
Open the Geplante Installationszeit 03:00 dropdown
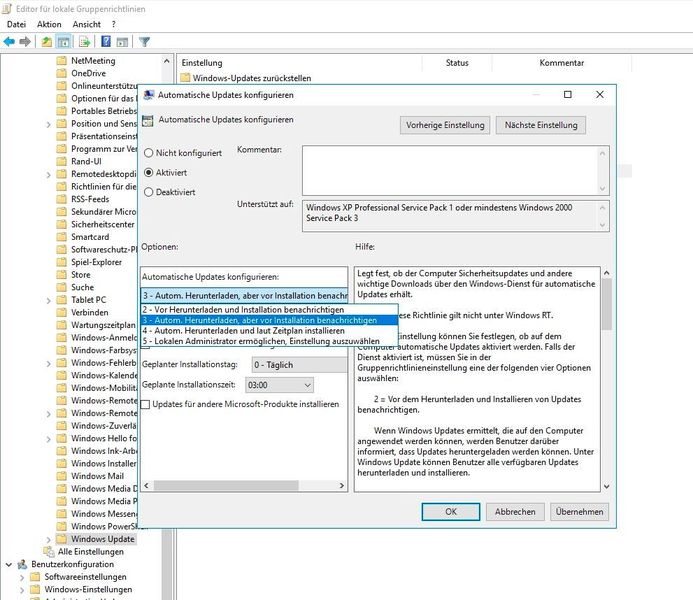(x=279, y=385)
